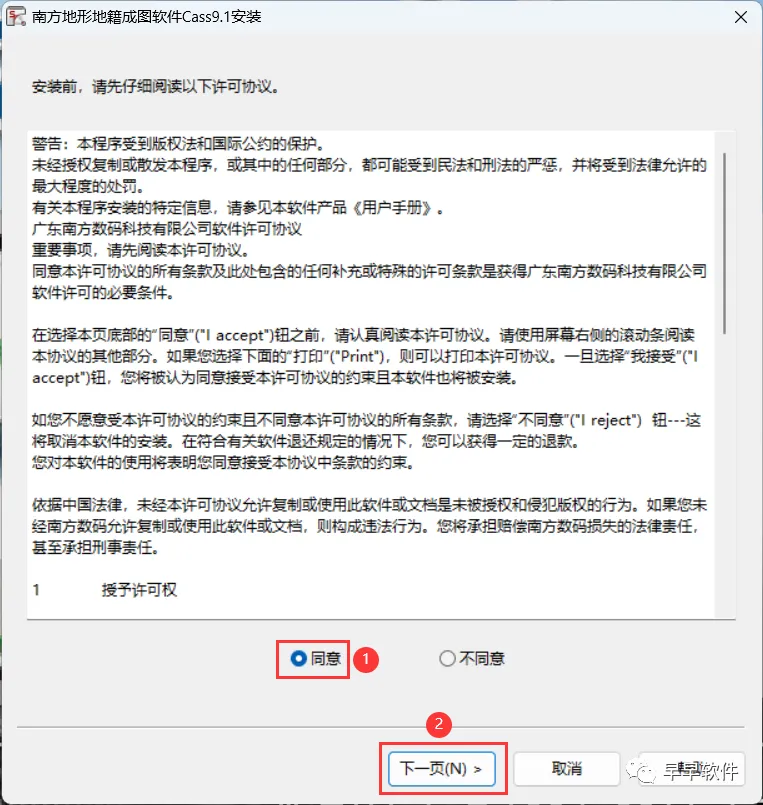Close the Cass9.1 installer window
Viewport: 763px width, 805px height.
pos(740,17)
